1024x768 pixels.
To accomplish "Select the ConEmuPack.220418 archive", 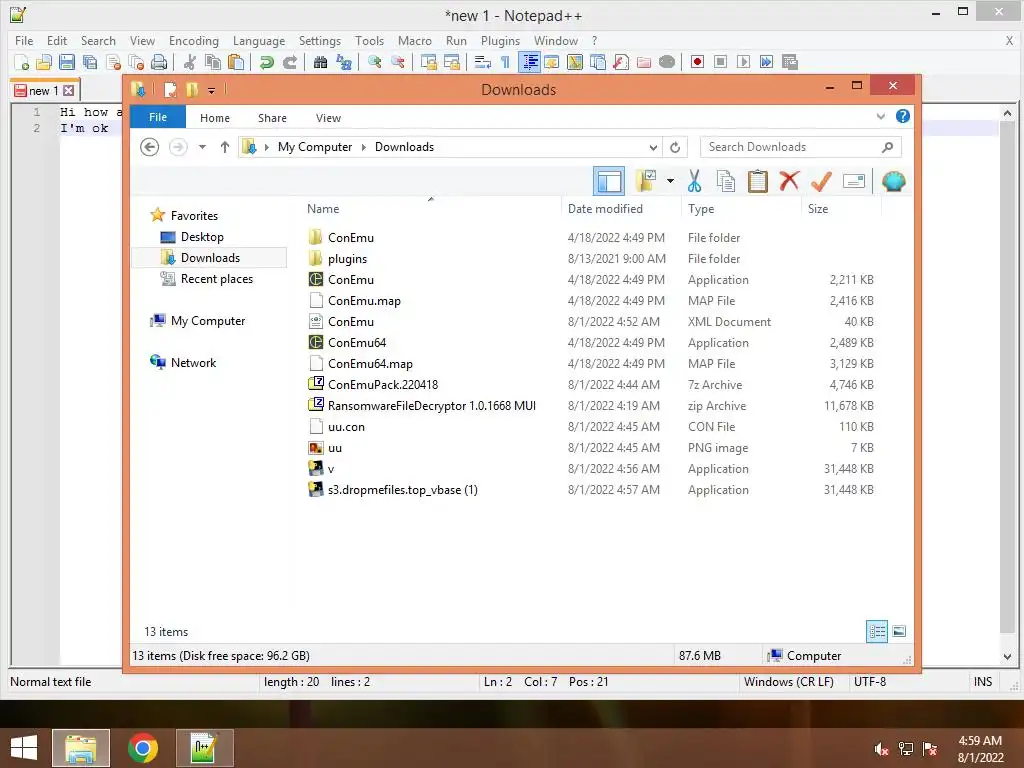I will coord(383,385).
